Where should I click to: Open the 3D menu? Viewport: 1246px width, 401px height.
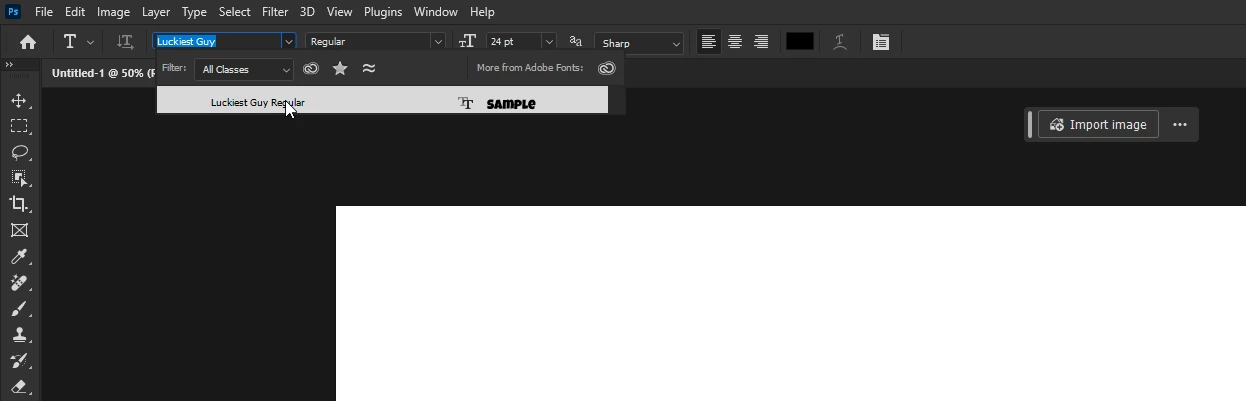point(307,12)
